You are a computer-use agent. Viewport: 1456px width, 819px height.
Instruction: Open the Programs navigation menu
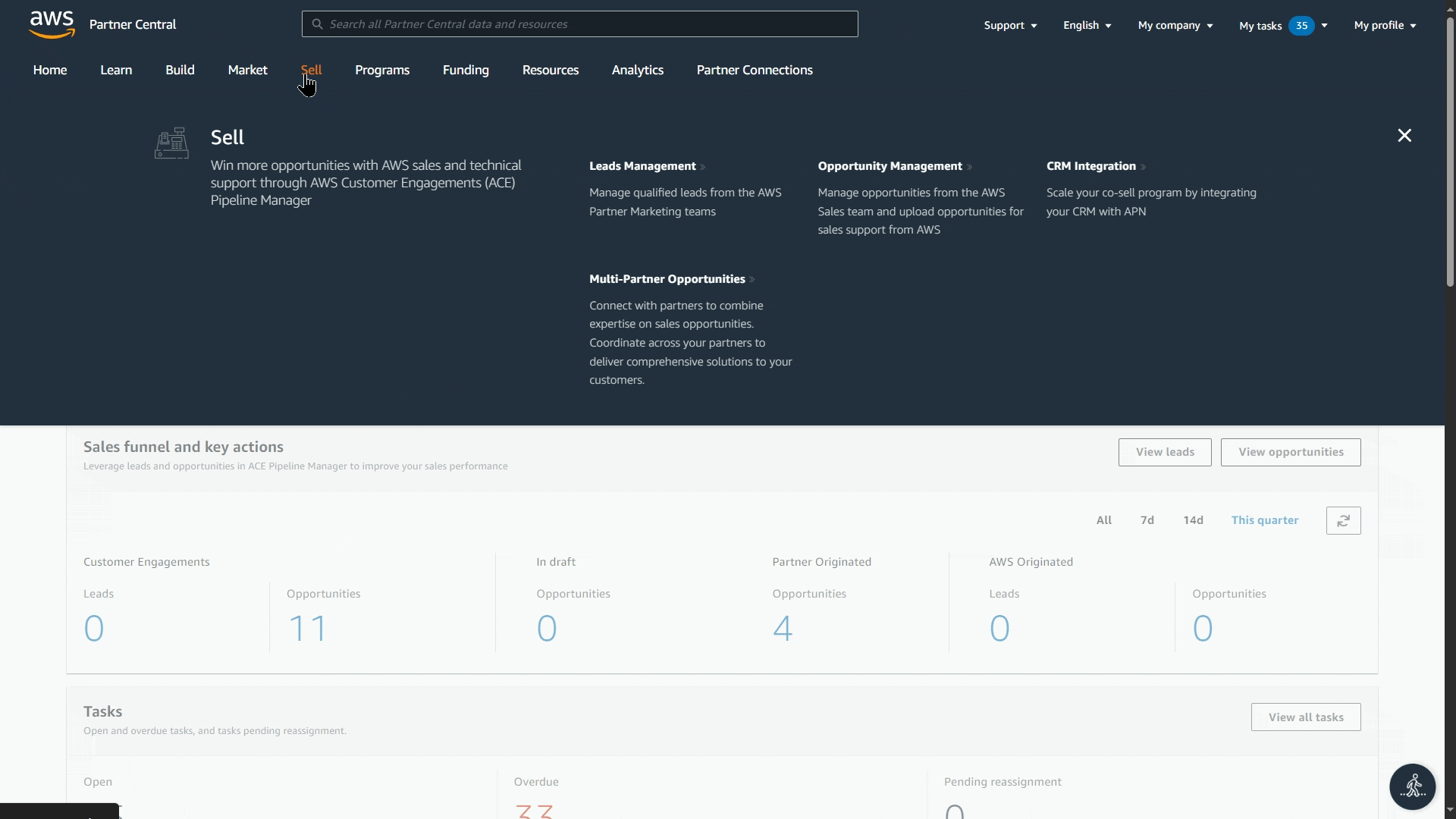tap(382, 70)
